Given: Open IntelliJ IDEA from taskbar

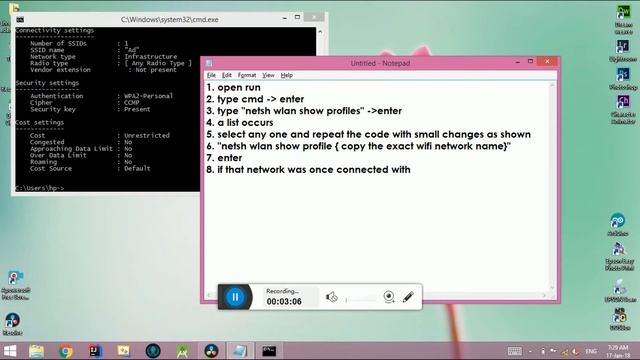Looking at the screenshot, I should click(x=95, y=351).
